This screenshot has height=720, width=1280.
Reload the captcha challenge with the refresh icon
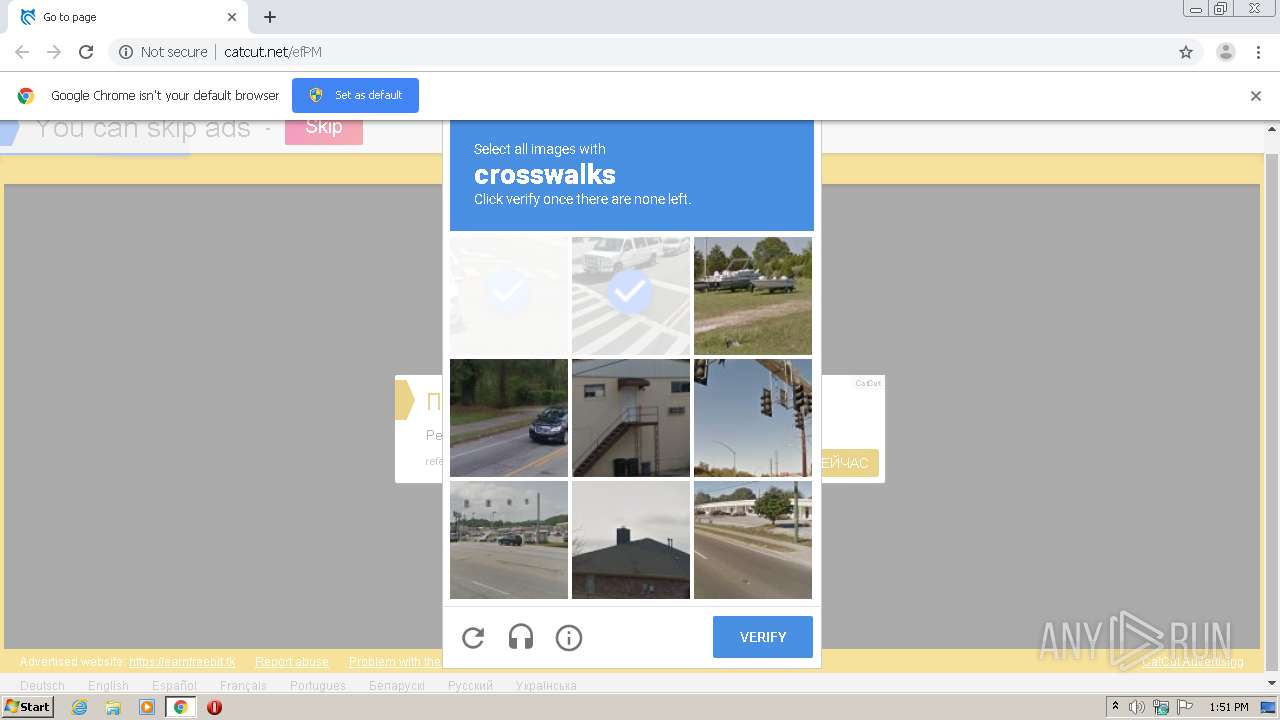point(473,637)
